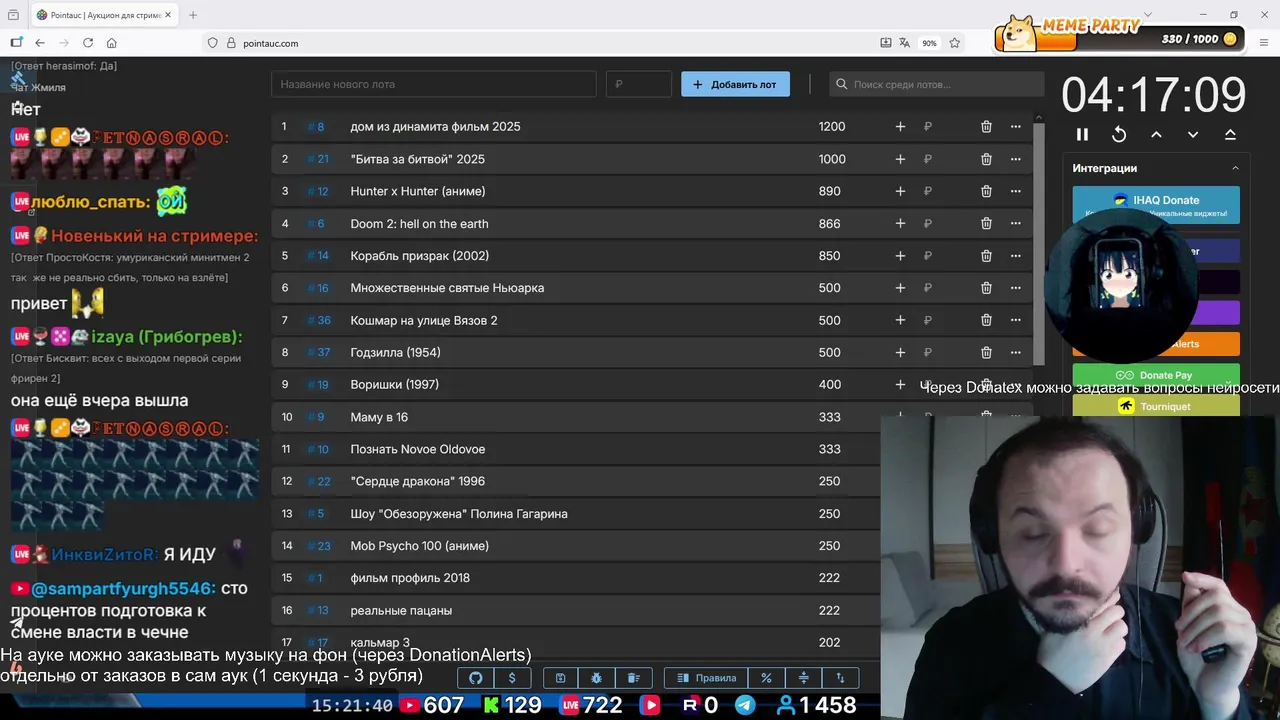The image size is (1280, 720).
Task: Add amount to Корабль призрак lot
Action: coord(900,255)
